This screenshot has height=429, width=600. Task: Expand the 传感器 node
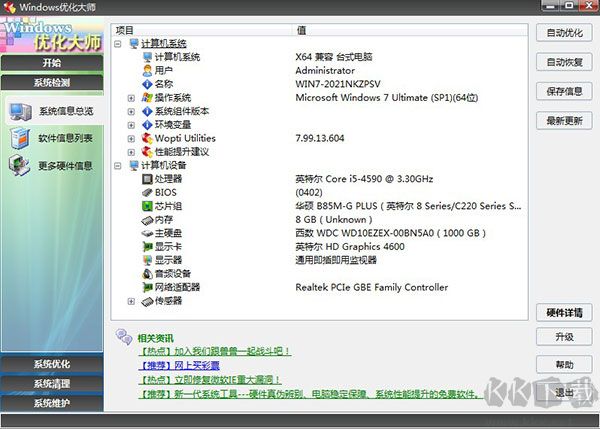tap(131, 301)
